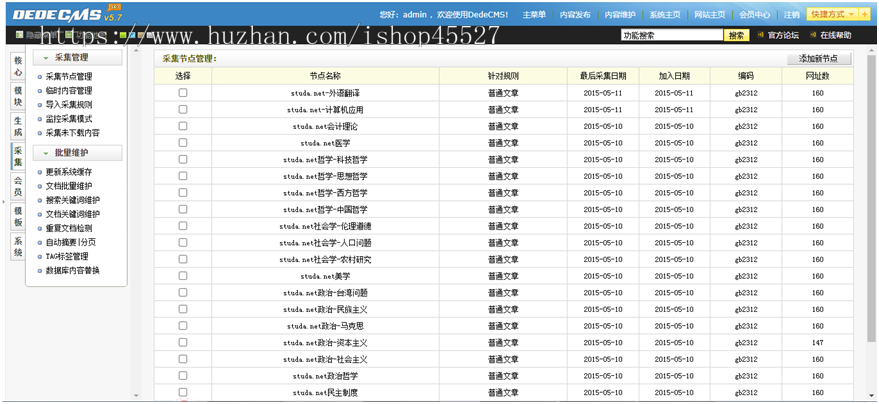Open 采集未下载内容 in the sidebar
Screen dimensions: 879x404
(x=73, y=133)
